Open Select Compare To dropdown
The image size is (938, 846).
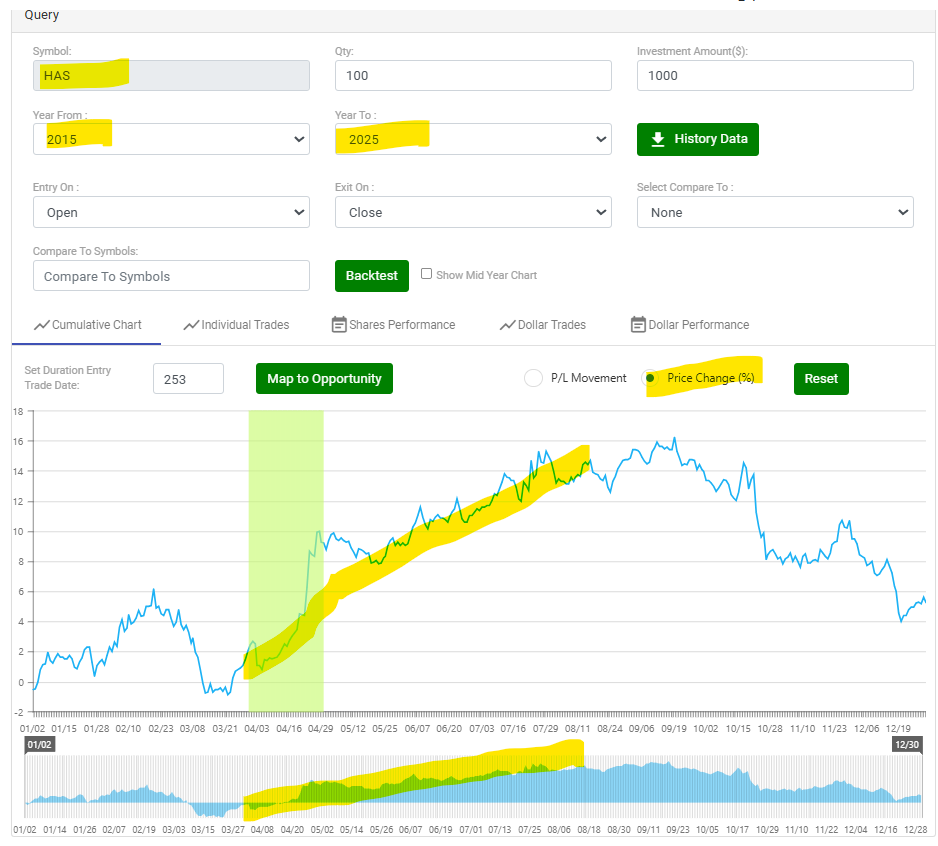click(x=775, y=212)
